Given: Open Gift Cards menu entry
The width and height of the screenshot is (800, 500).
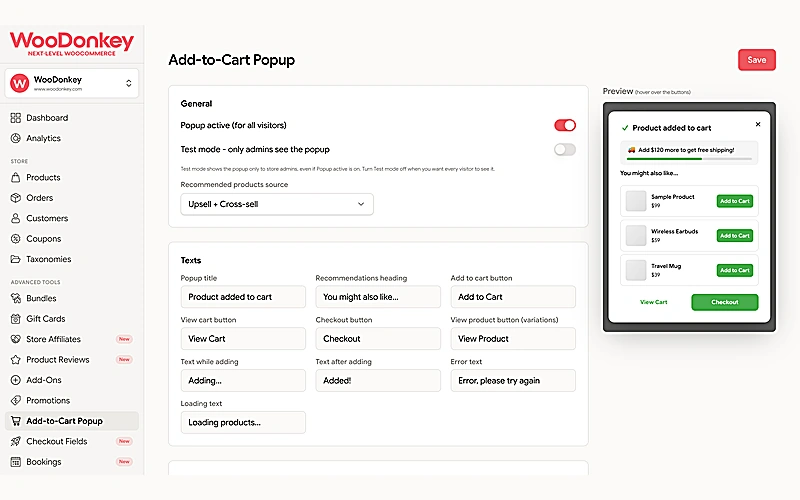Looking at the screenshot, I should coord(72,319).
